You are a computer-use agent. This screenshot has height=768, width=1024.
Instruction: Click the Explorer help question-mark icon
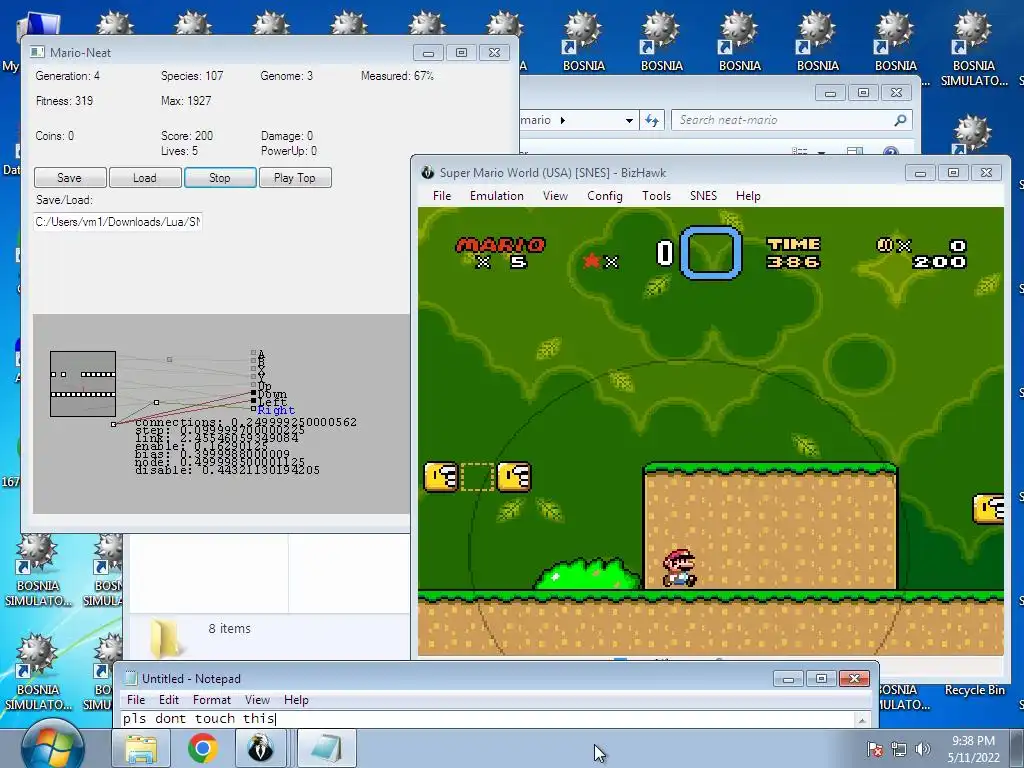click(x=891, y=152)
